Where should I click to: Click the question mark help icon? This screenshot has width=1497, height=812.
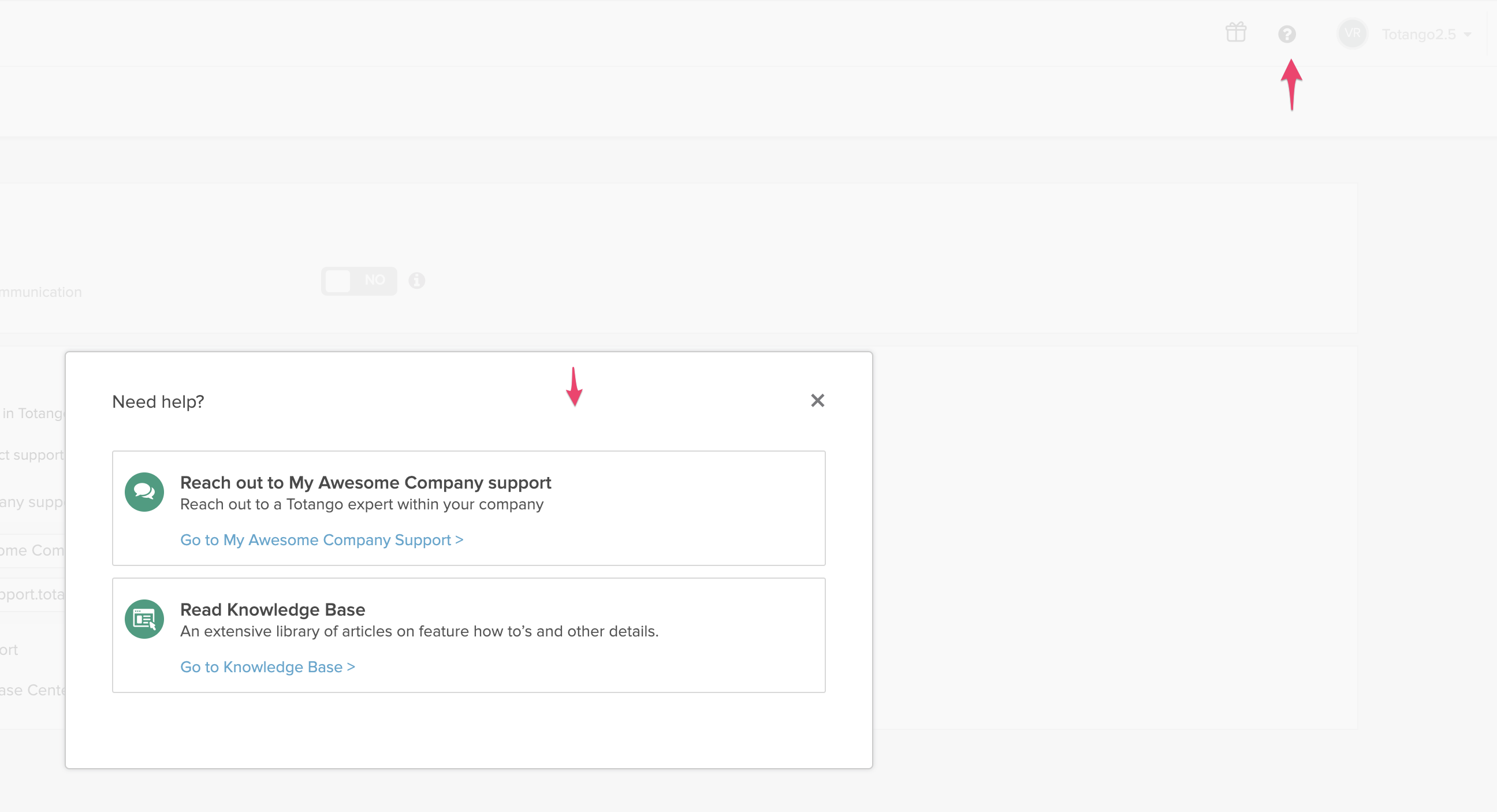click(1287, 34)
